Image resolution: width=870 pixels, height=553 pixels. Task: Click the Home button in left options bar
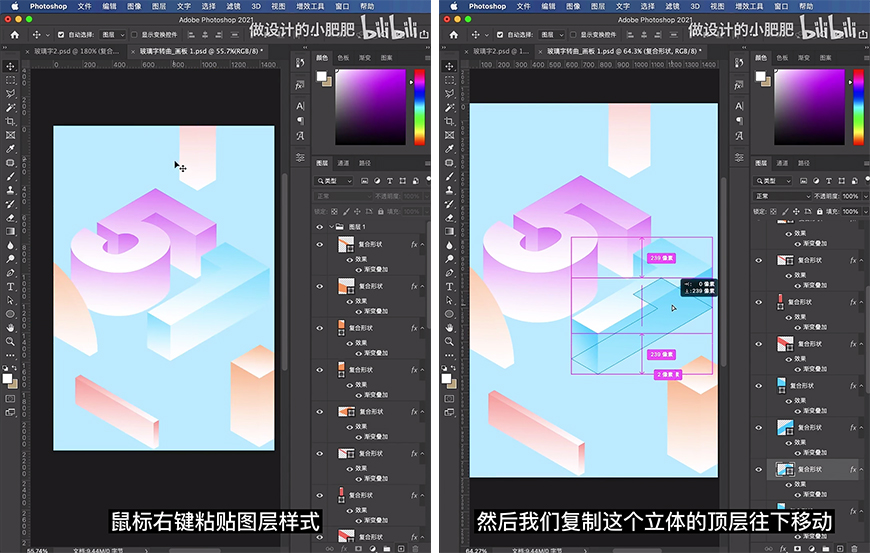[x=15, y=34]
